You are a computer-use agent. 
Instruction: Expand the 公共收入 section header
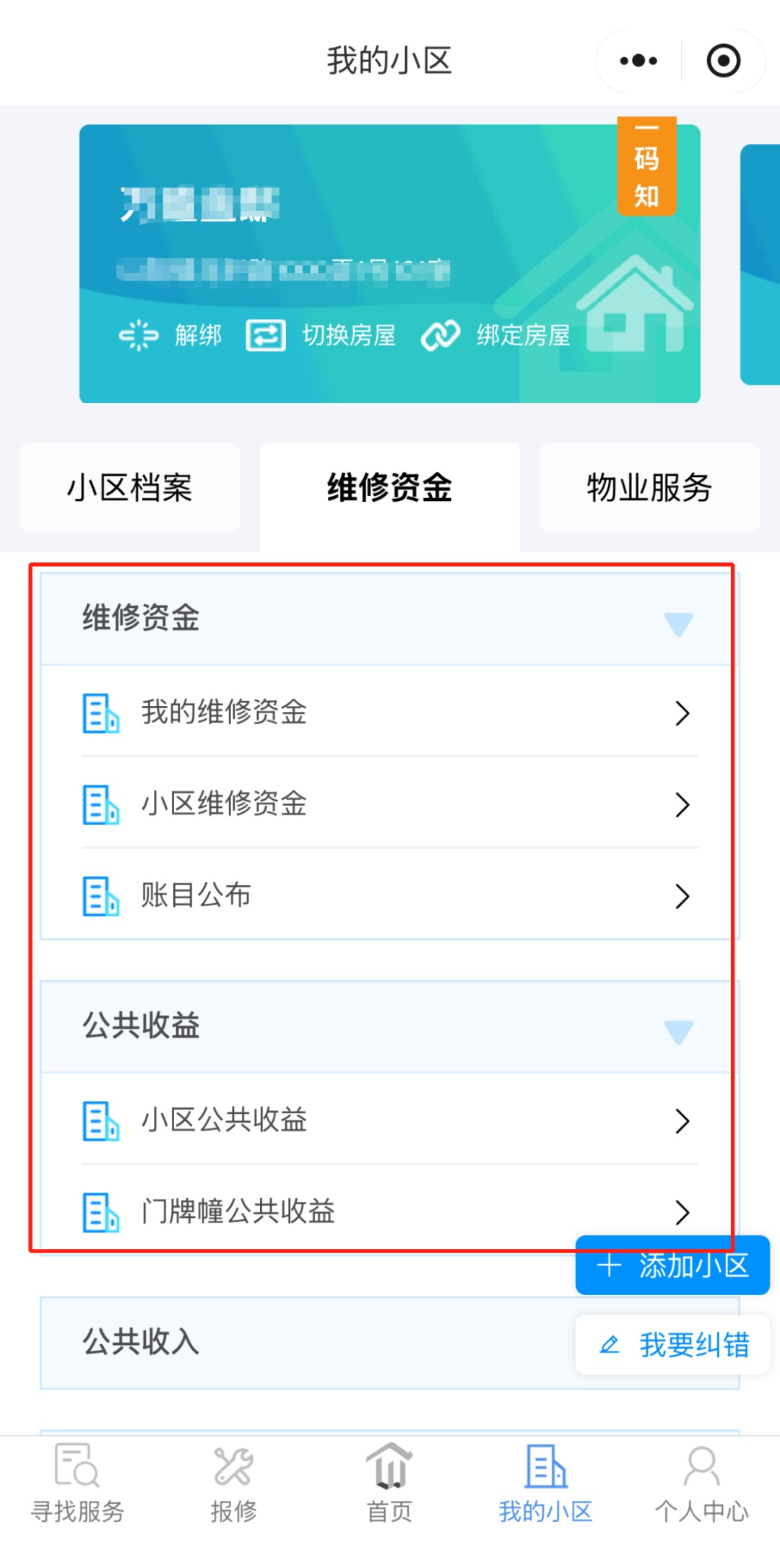[289, 1342]
